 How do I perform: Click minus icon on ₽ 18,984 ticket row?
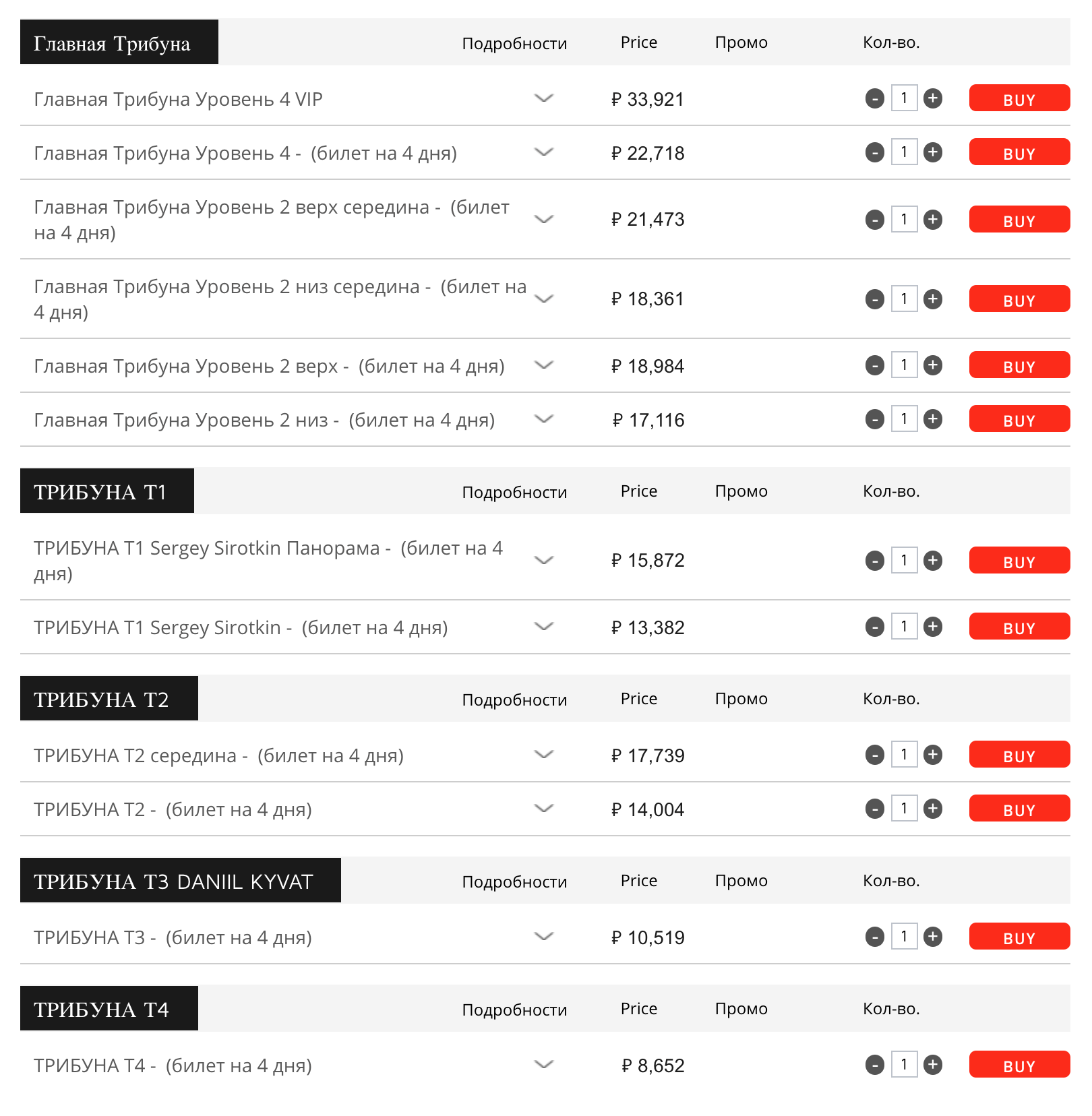point(875,365)
